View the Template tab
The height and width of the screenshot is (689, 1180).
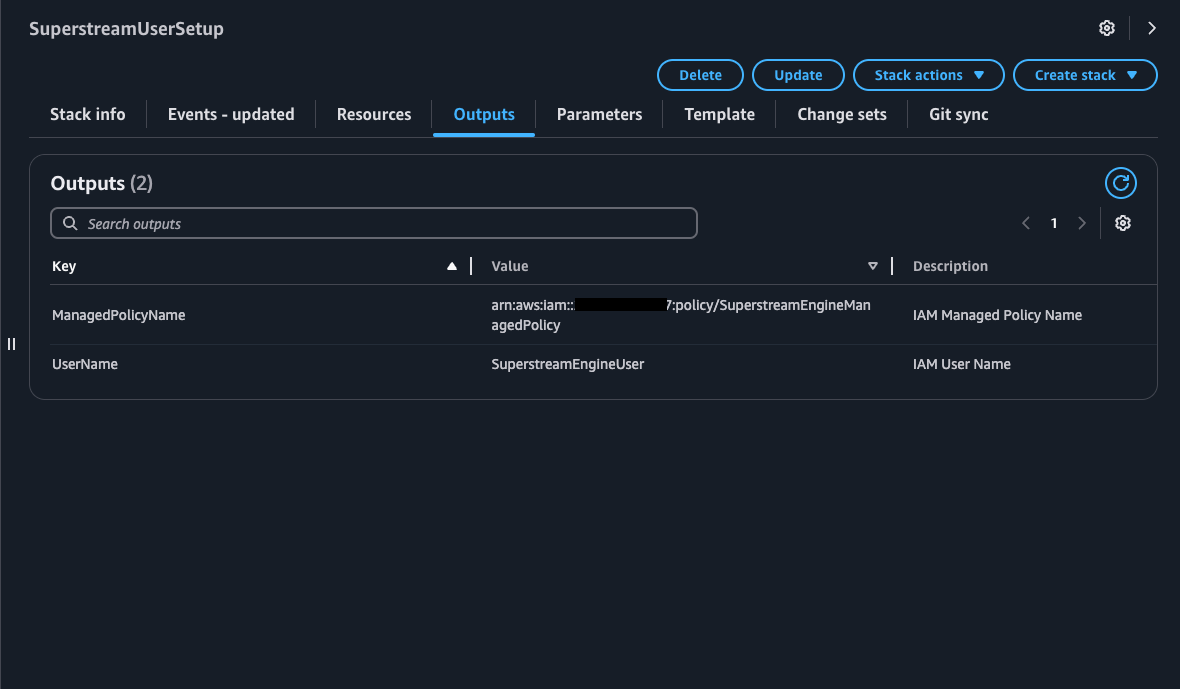[719, 114]
